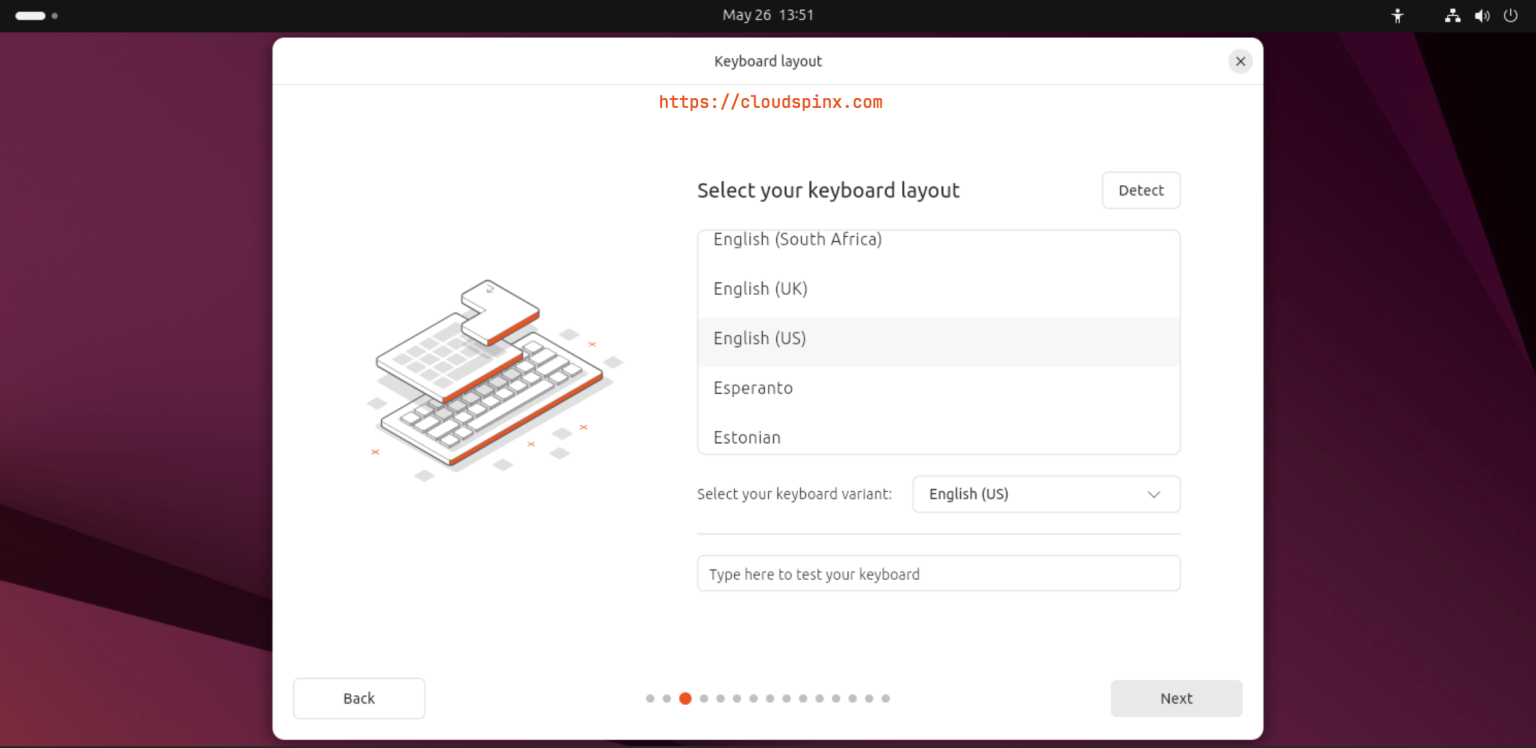The width and height of the screenshot is (1536, 748).
Task: Click the keyboard illustration graphic
Action: (490, 379)
